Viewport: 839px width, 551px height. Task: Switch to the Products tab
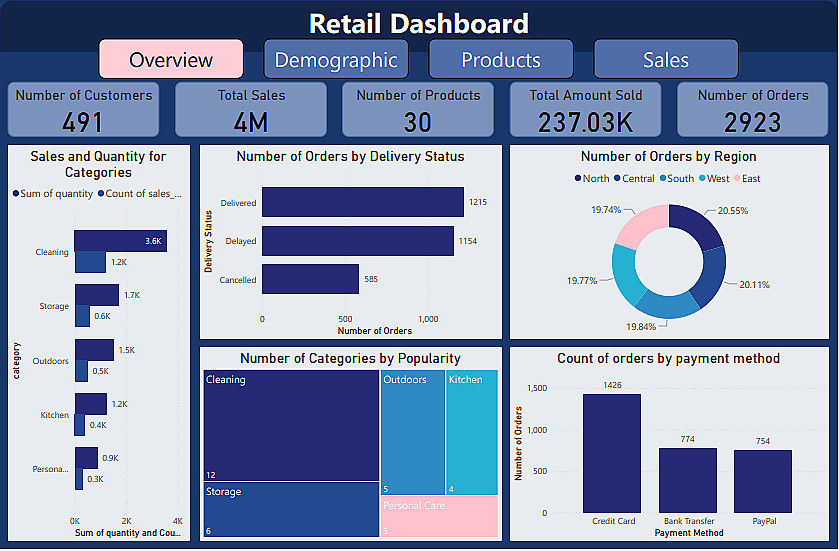[501, 59]
